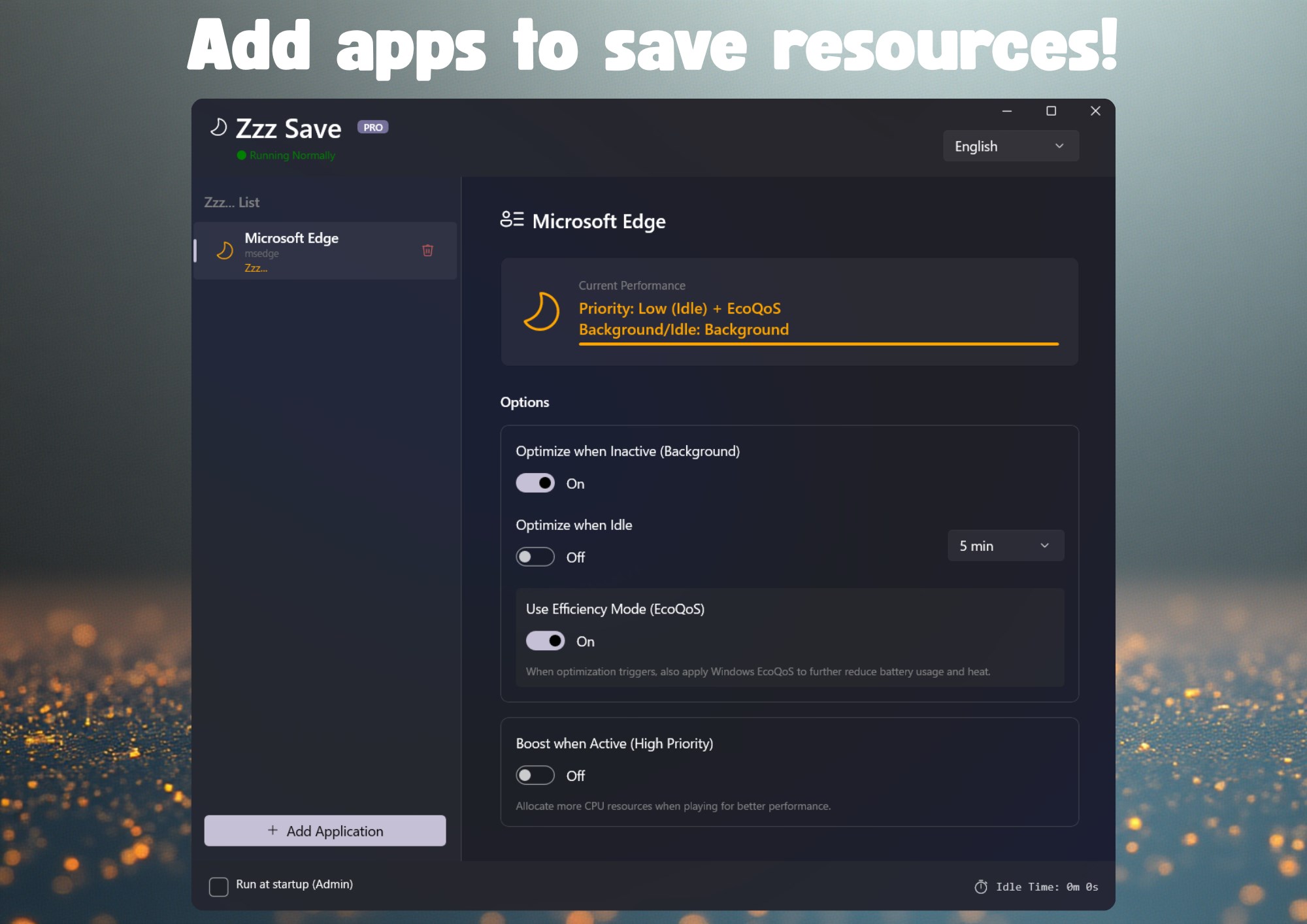The height and width of the screenshot is (924, 1307).
Task: Click the 'msedge' process name text
Action: pyautogui.click(x=262, y=254)
